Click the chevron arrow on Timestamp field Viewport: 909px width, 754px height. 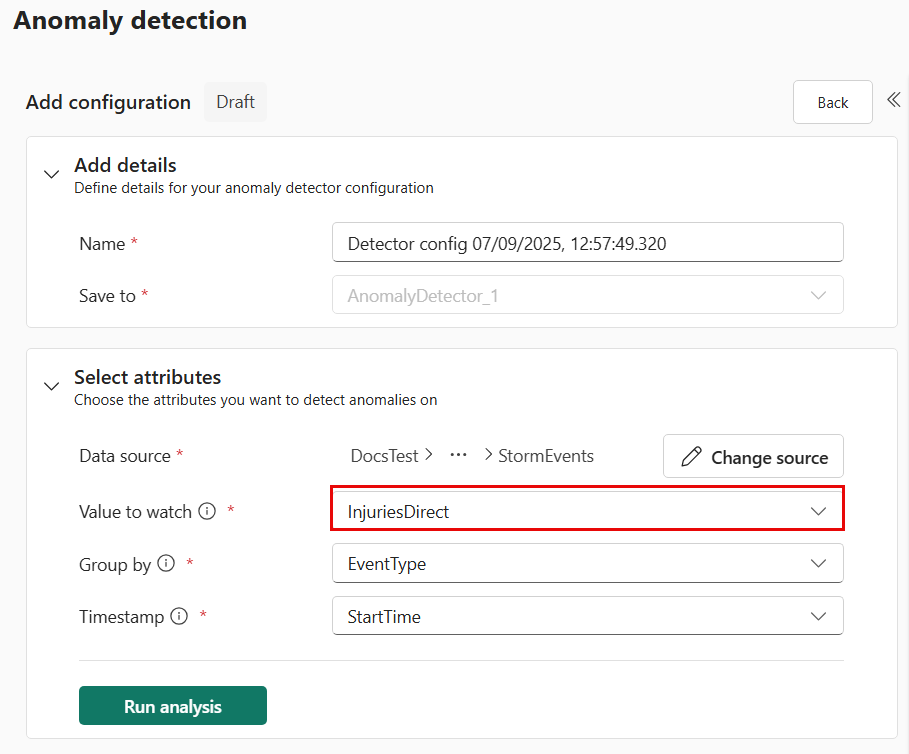(818, 616)
